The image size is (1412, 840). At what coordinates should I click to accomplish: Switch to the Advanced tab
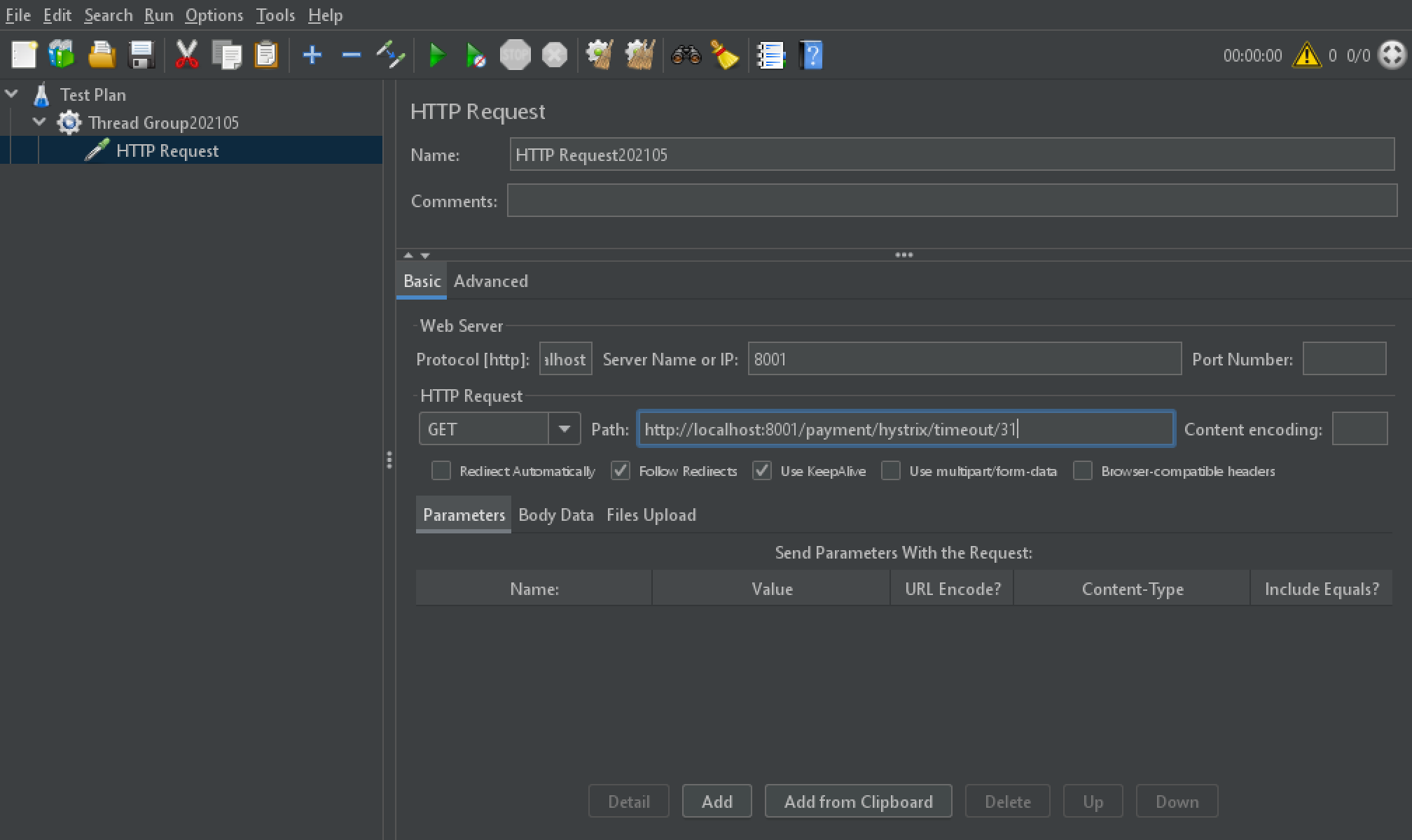490,281
